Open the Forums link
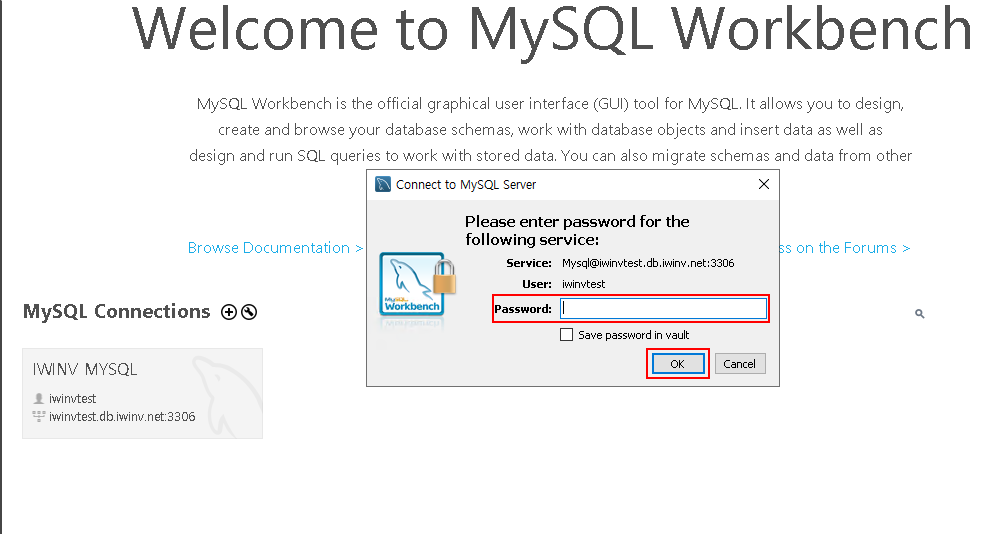This screenshot has width=991, height=534. [844, 248]
